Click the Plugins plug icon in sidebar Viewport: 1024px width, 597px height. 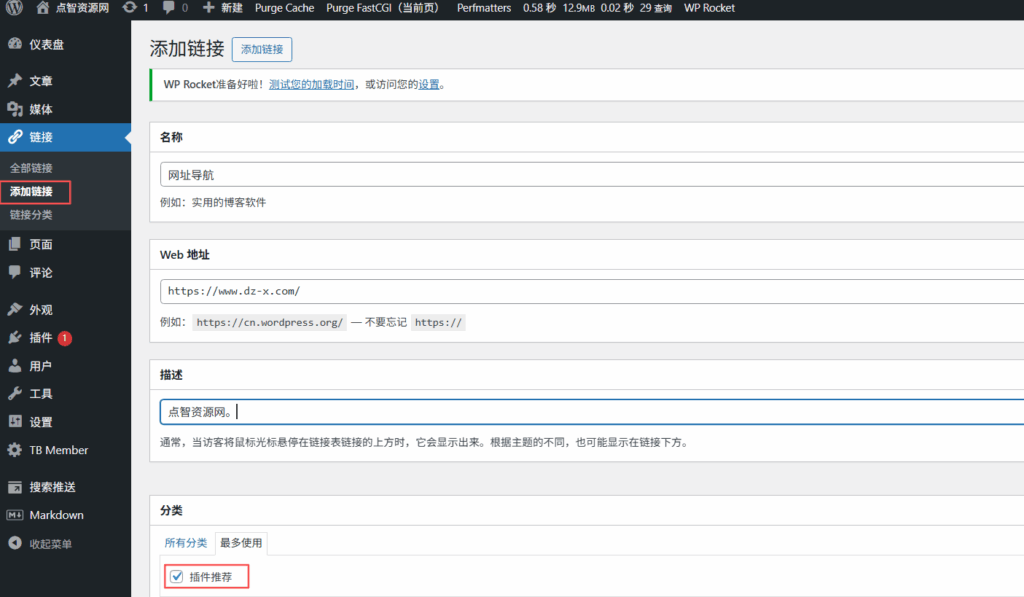tap(14, 338)
